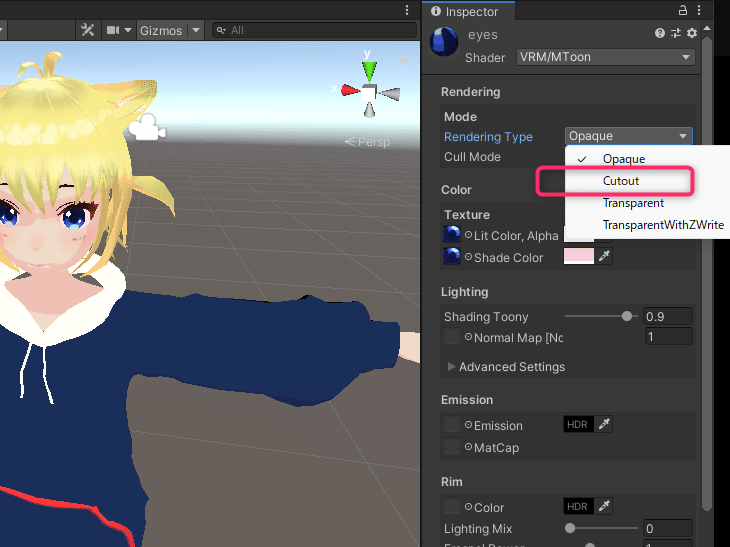The image size is (730, 547).
Task: Click the material preset sliders icon
Action: [676, 33]
